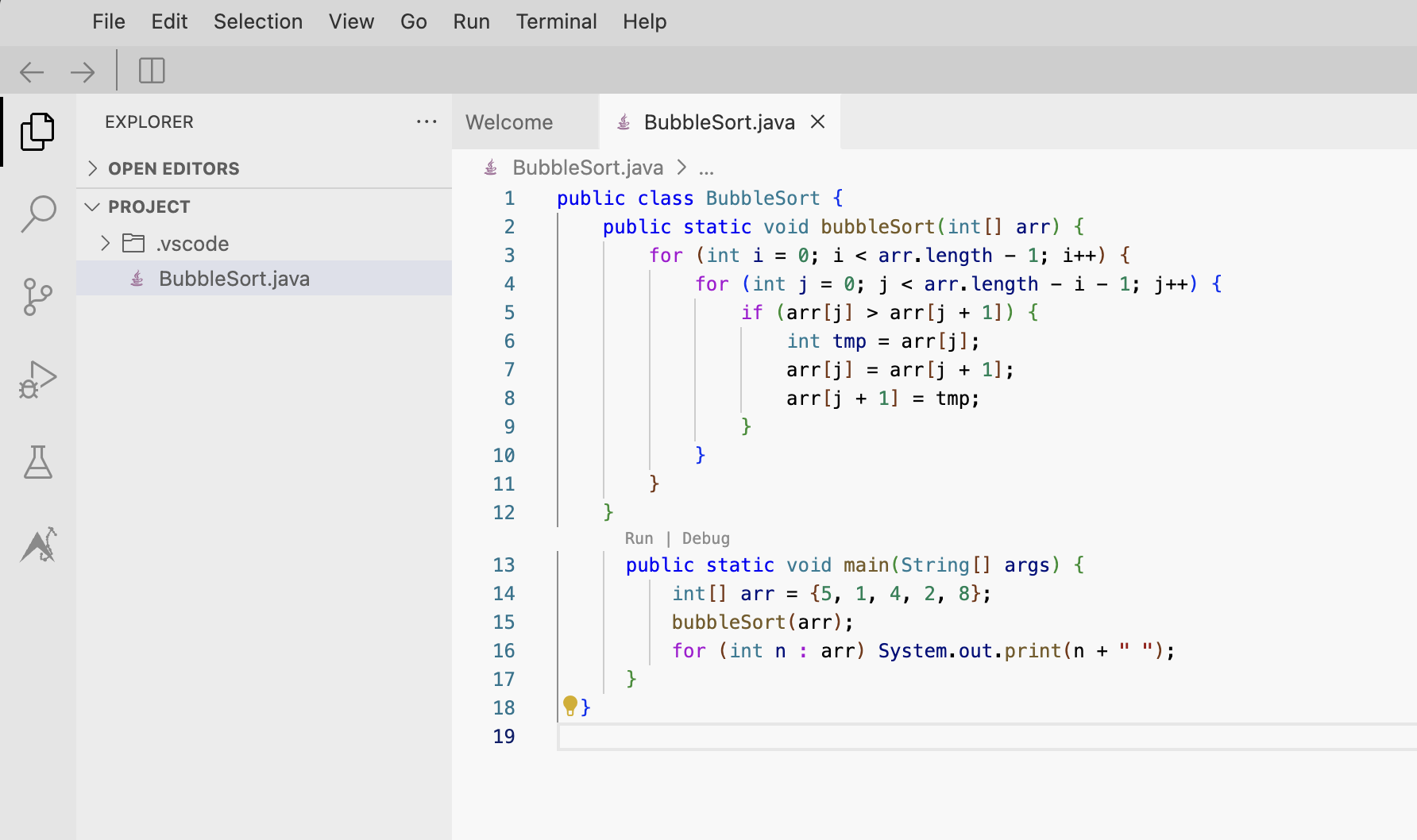1417x840 pixels.
Task: Open Explorer more actions ellipsis
Action: point(427,121)
